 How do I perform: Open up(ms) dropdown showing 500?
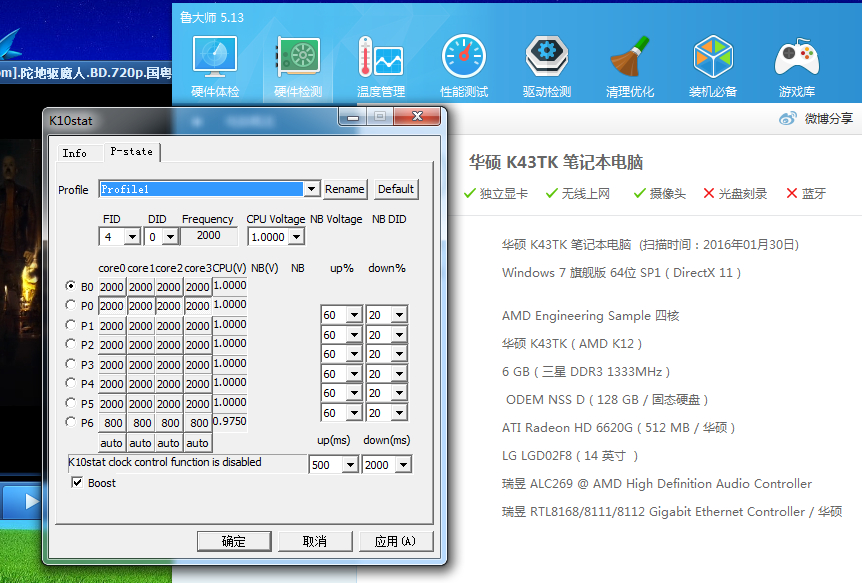350,465
